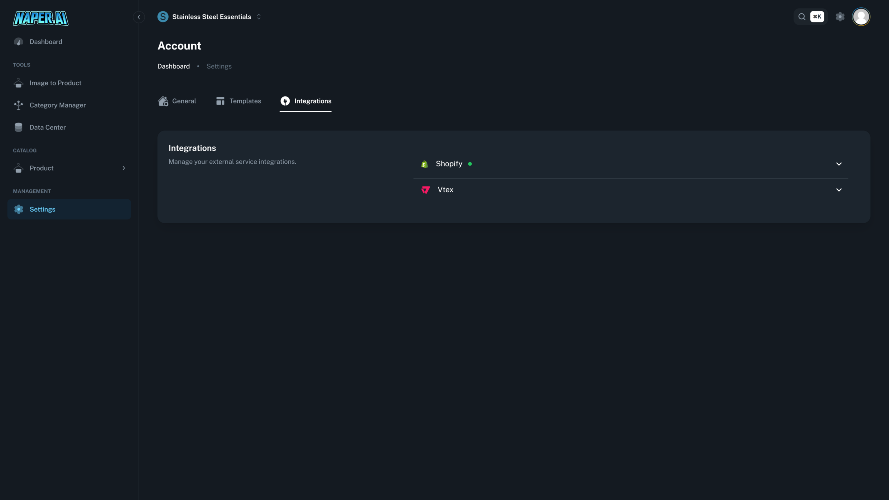Viewport: 889px width, 500px height.
Task: Click the Shopify logo icon
Action: pyautogui.click(x=425, y=164)
